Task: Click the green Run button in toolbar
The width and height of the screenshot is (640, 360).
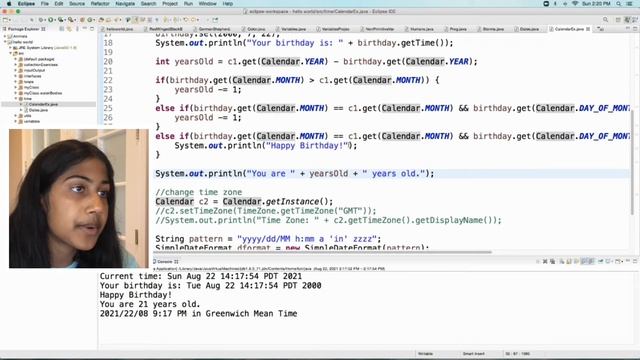Action: pos(51,20)
